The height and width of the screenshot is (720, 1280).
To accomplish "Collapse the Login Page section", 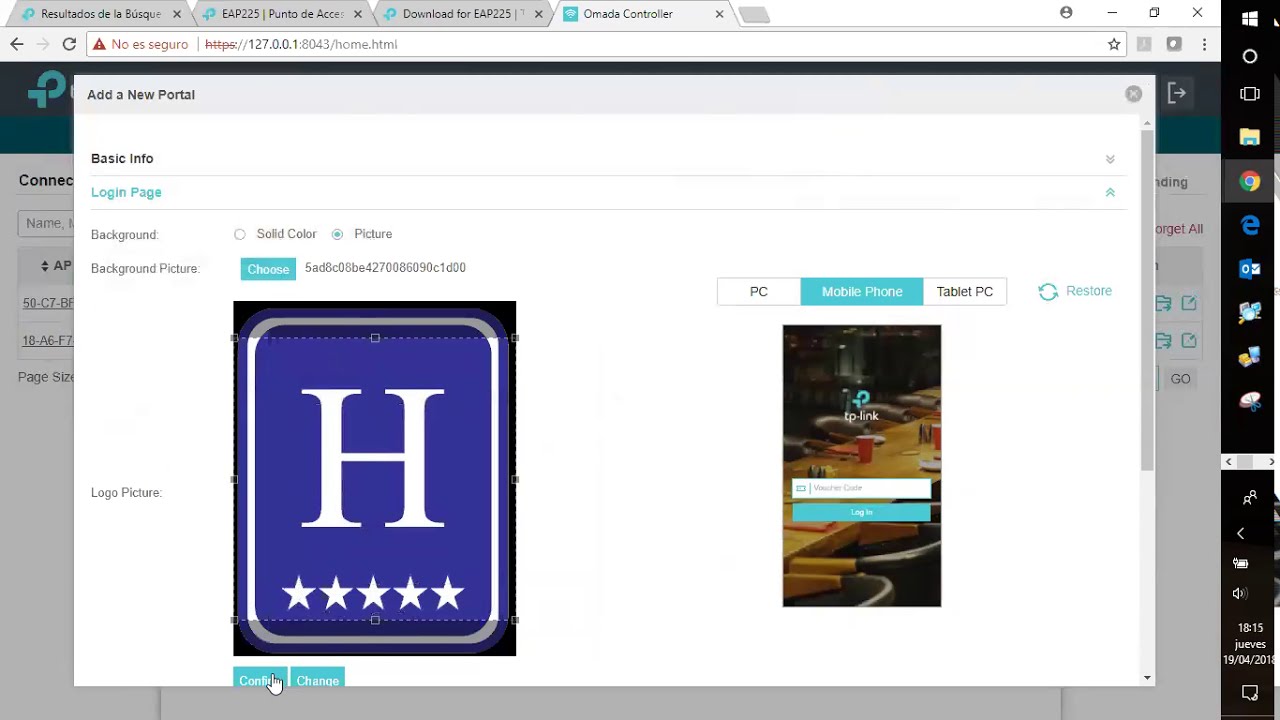I will point(1110,192).
